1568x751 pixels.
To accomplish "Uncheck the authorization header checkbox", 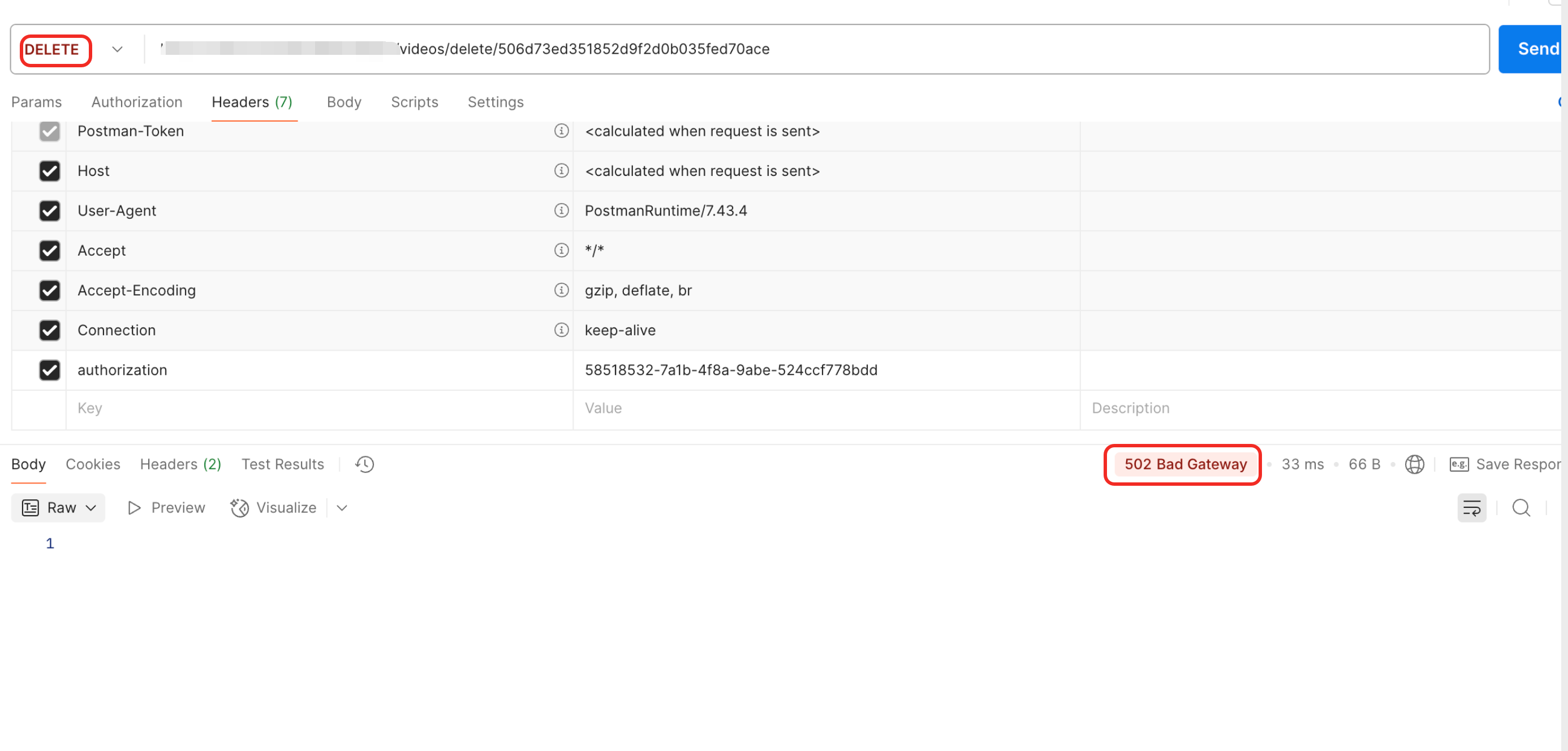I will tap(49, 370).
